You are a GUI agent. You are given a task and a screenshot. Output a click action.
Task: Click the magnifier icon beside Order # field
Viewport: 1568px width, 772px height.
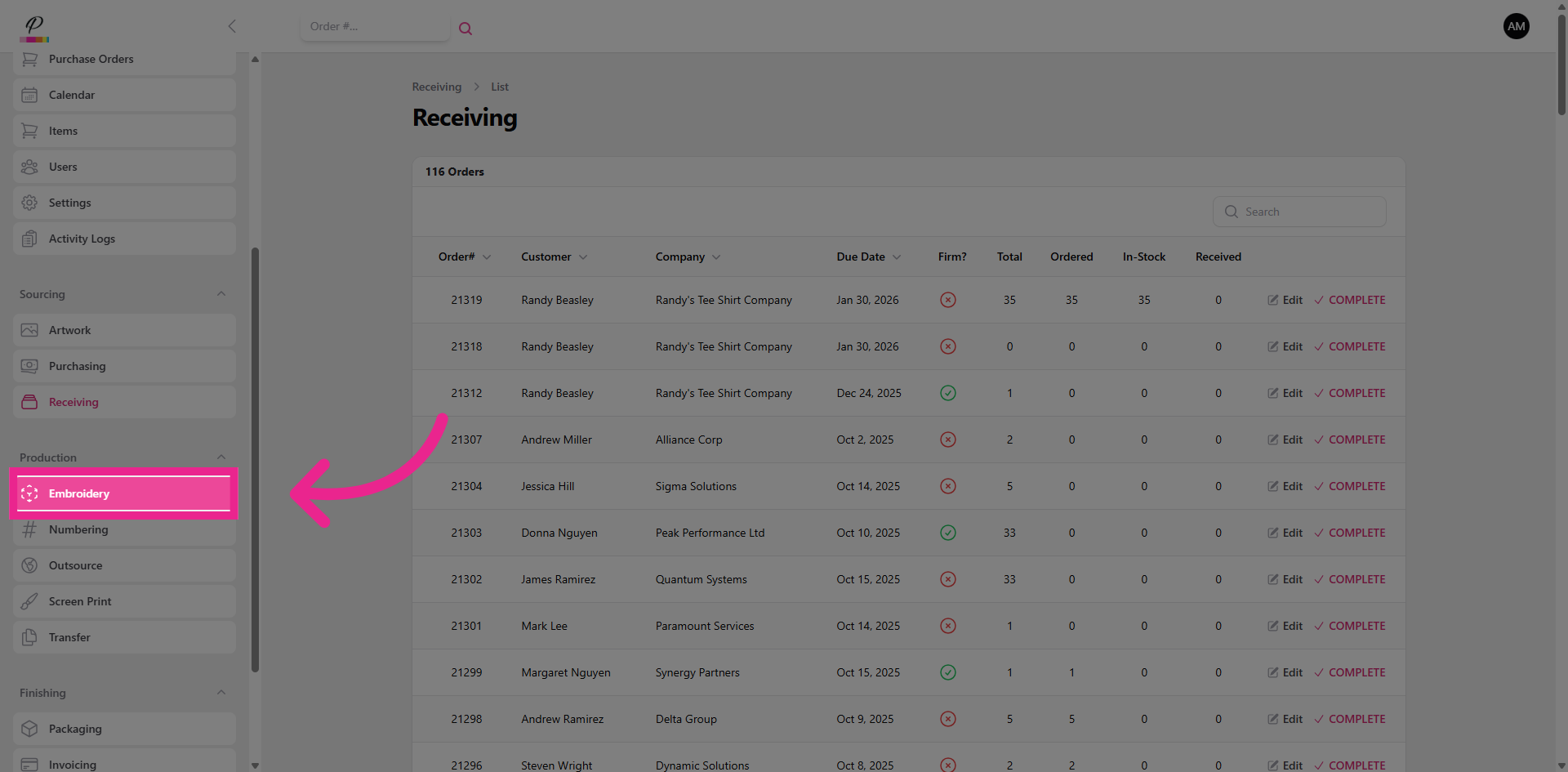[465, 29]
